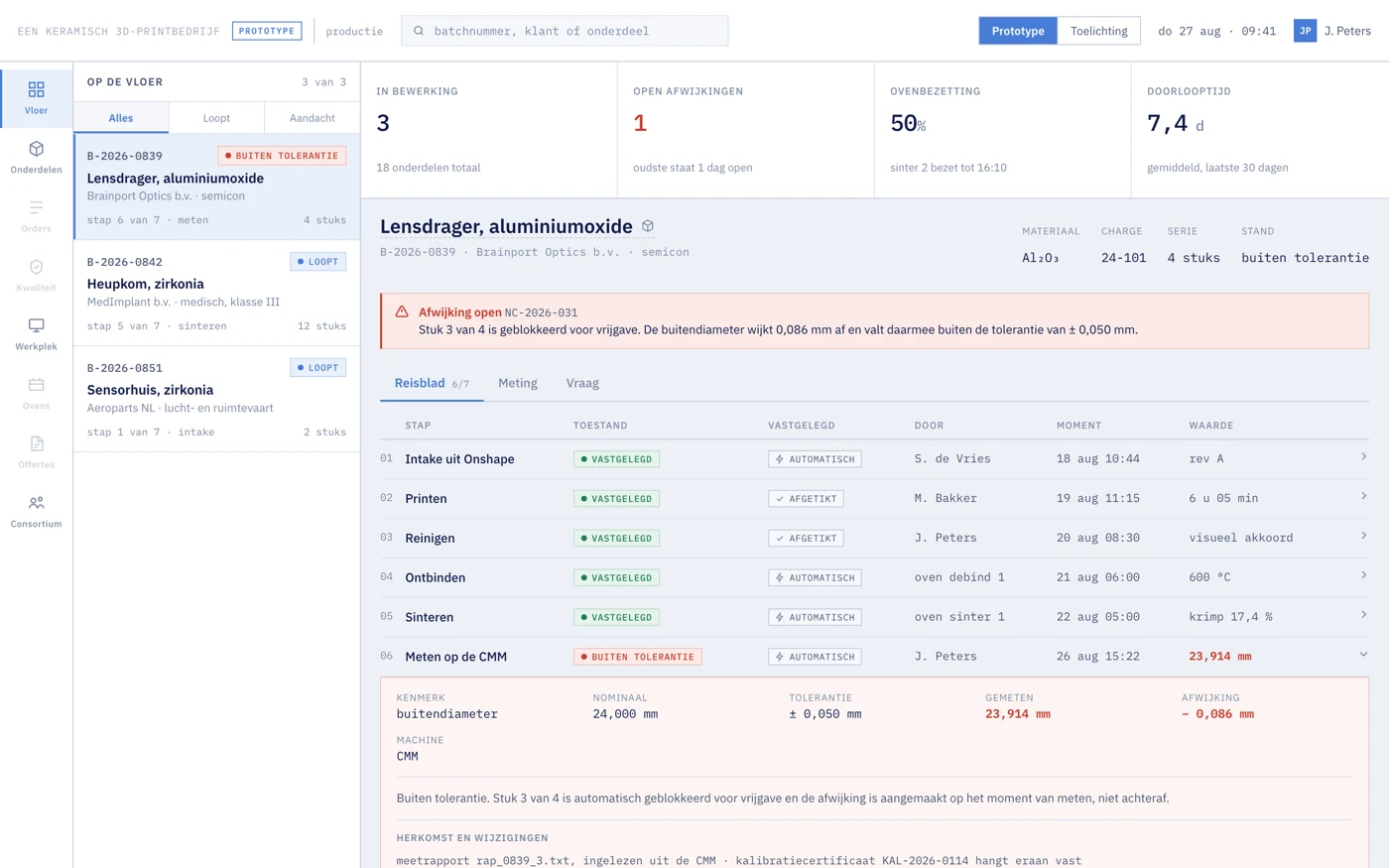Click the AFGETIKT badge in Printen row
The width and height of the screenshot is (1389, 868).
click(806, 499)
